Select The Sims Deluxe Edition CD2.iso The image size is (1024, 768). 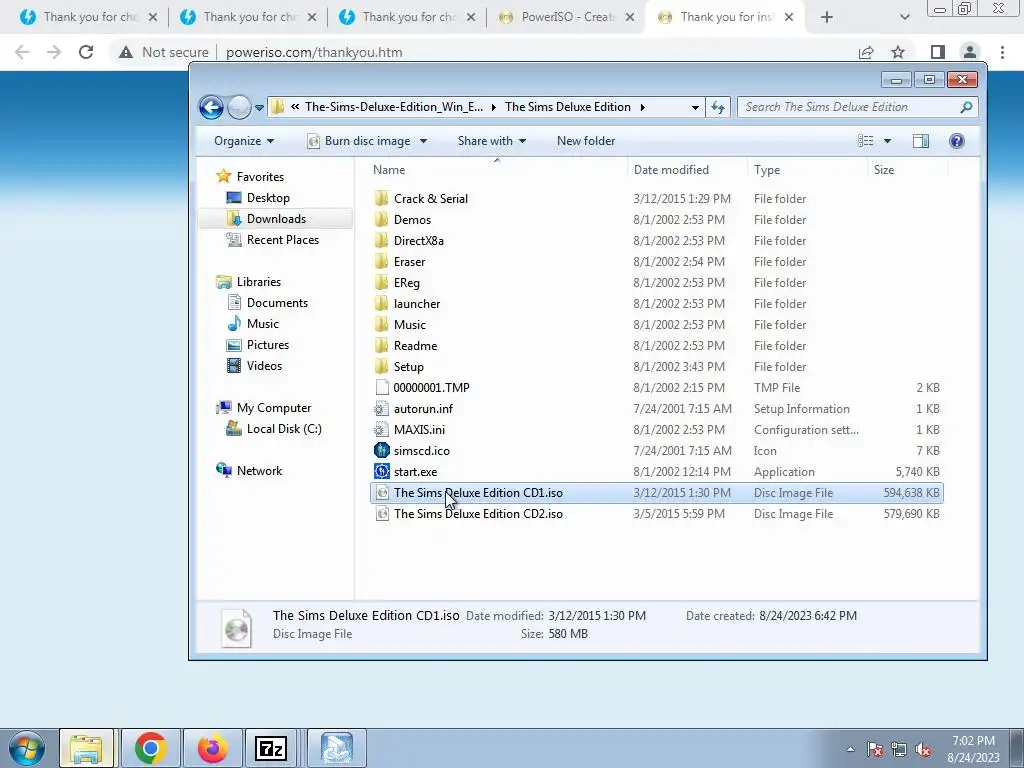pos(657,514)
